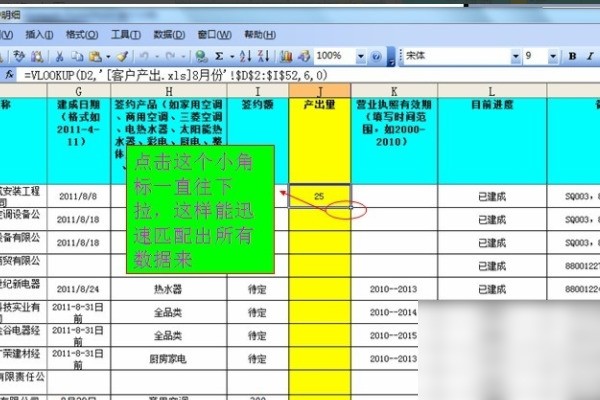This screenshot has height=400, width=600.
Task: Open the AutoSum functions dropdown arrow
Action: pyautogui.click(x=232, y=57)
